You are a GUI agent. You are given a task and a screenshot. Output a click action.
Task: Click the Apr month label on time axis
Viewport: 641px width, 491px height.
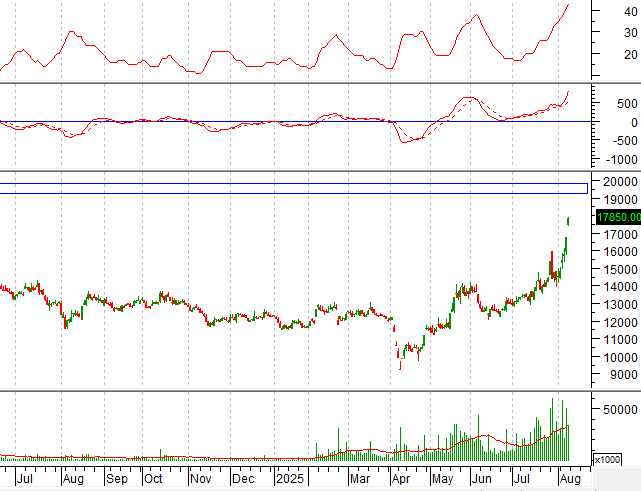coord(401,479)
